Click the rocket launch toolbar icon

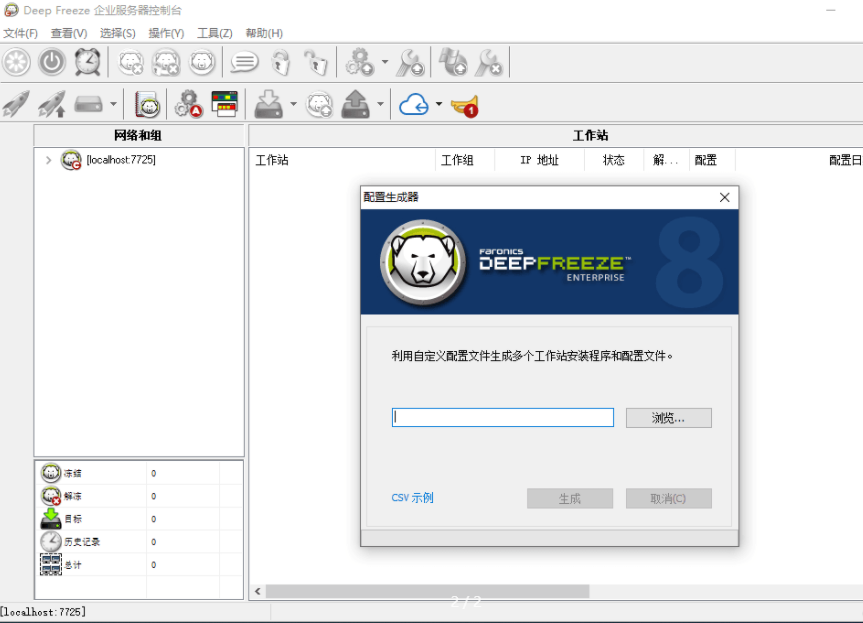(16, 104)
